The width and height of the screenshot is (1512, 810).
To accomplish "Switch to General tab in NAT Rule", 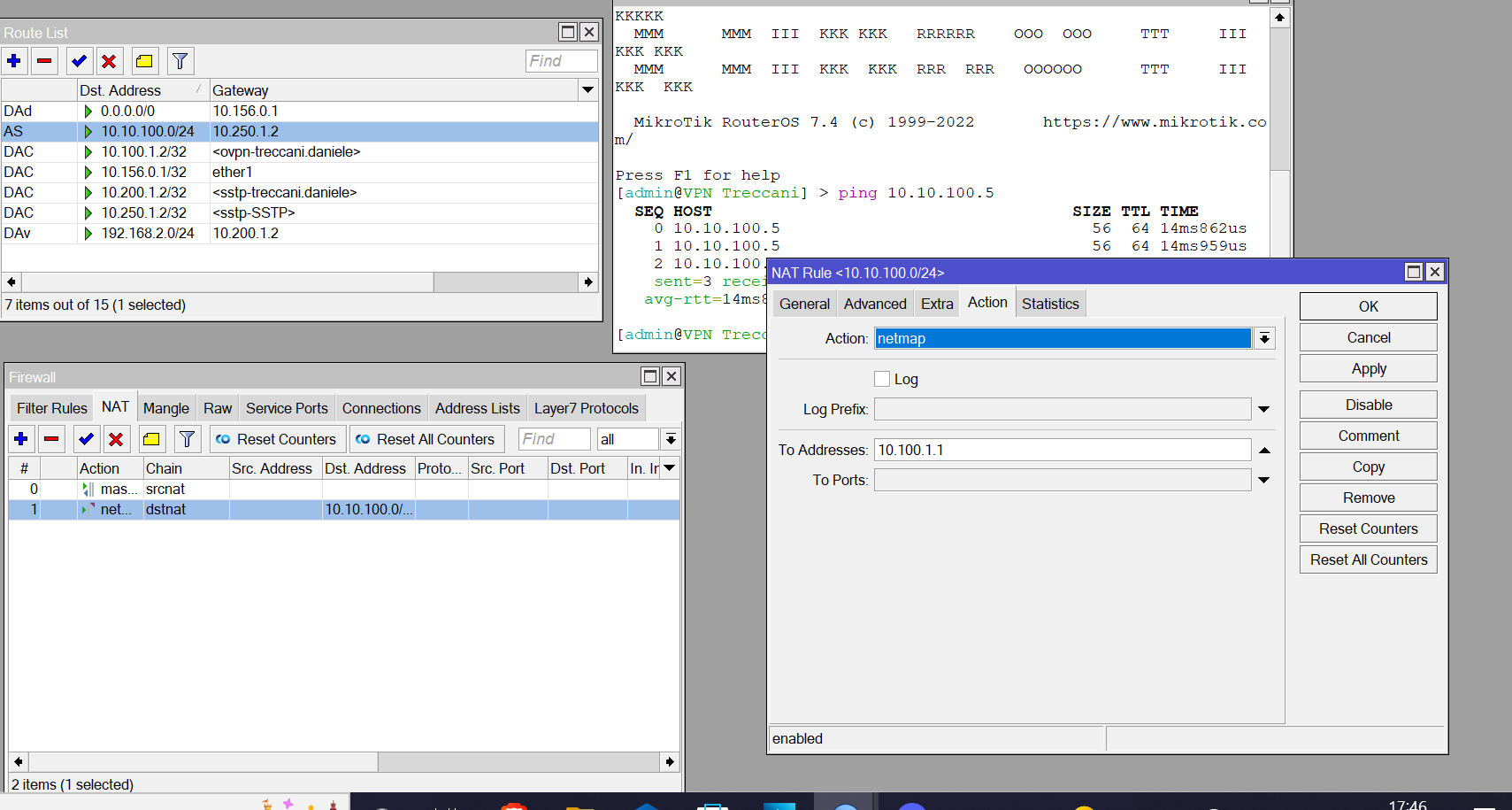I will tap(804, 304).
